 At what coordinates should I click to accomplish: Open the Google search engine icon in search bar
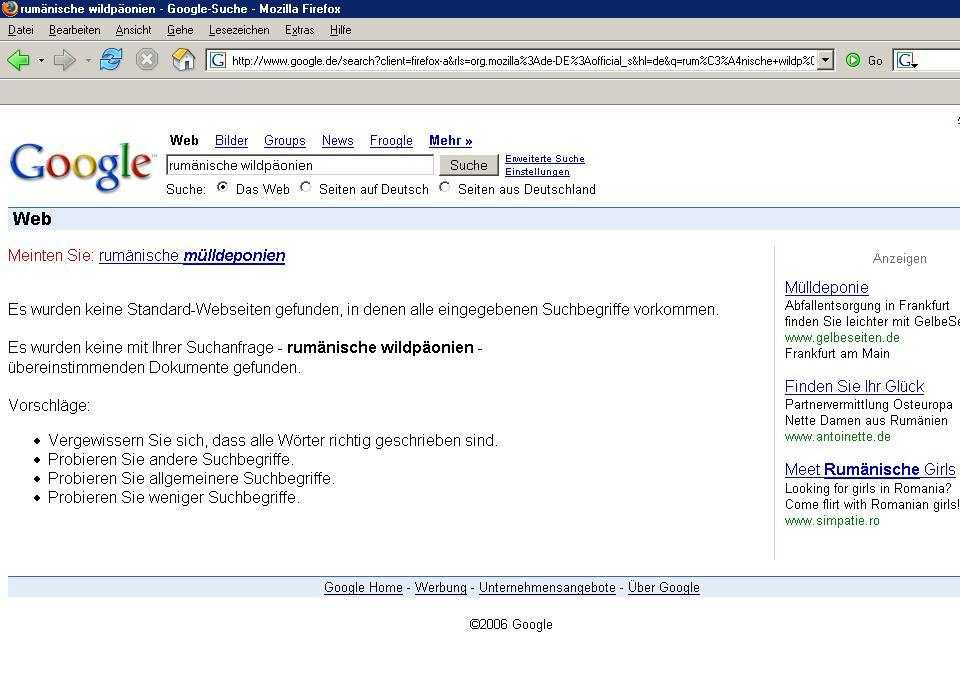[906, 61]
